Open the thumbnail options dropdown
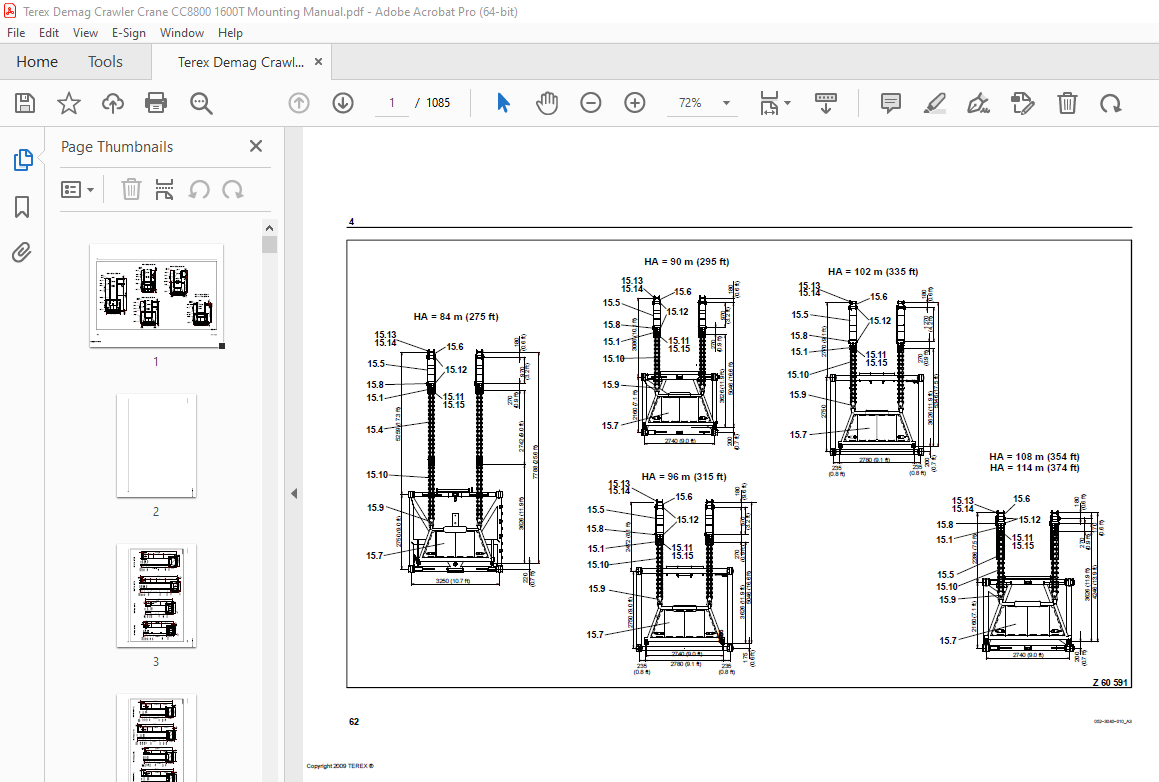The image size is (1159, 782). pyautogui.click(x=78, y=190)
